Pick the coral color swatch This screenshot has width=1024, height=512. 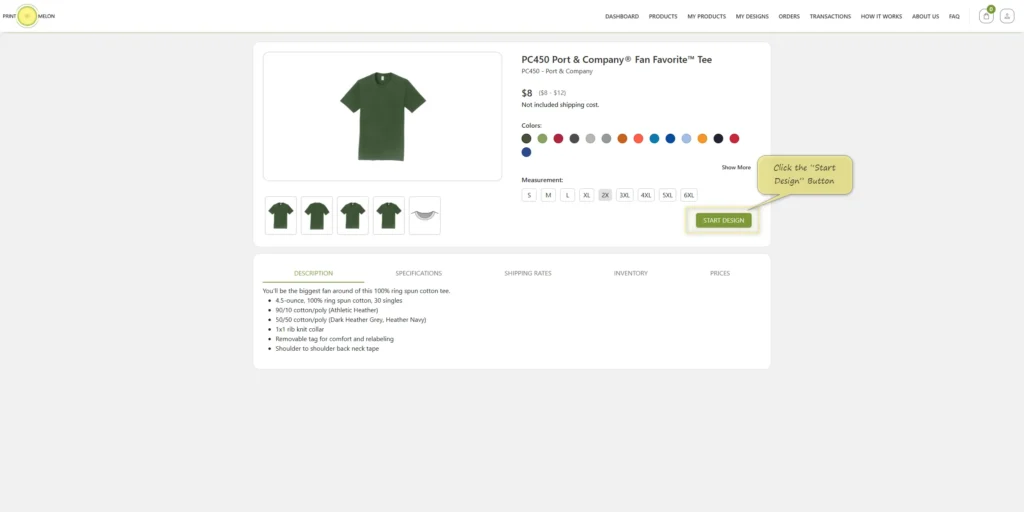coord(638,138)
